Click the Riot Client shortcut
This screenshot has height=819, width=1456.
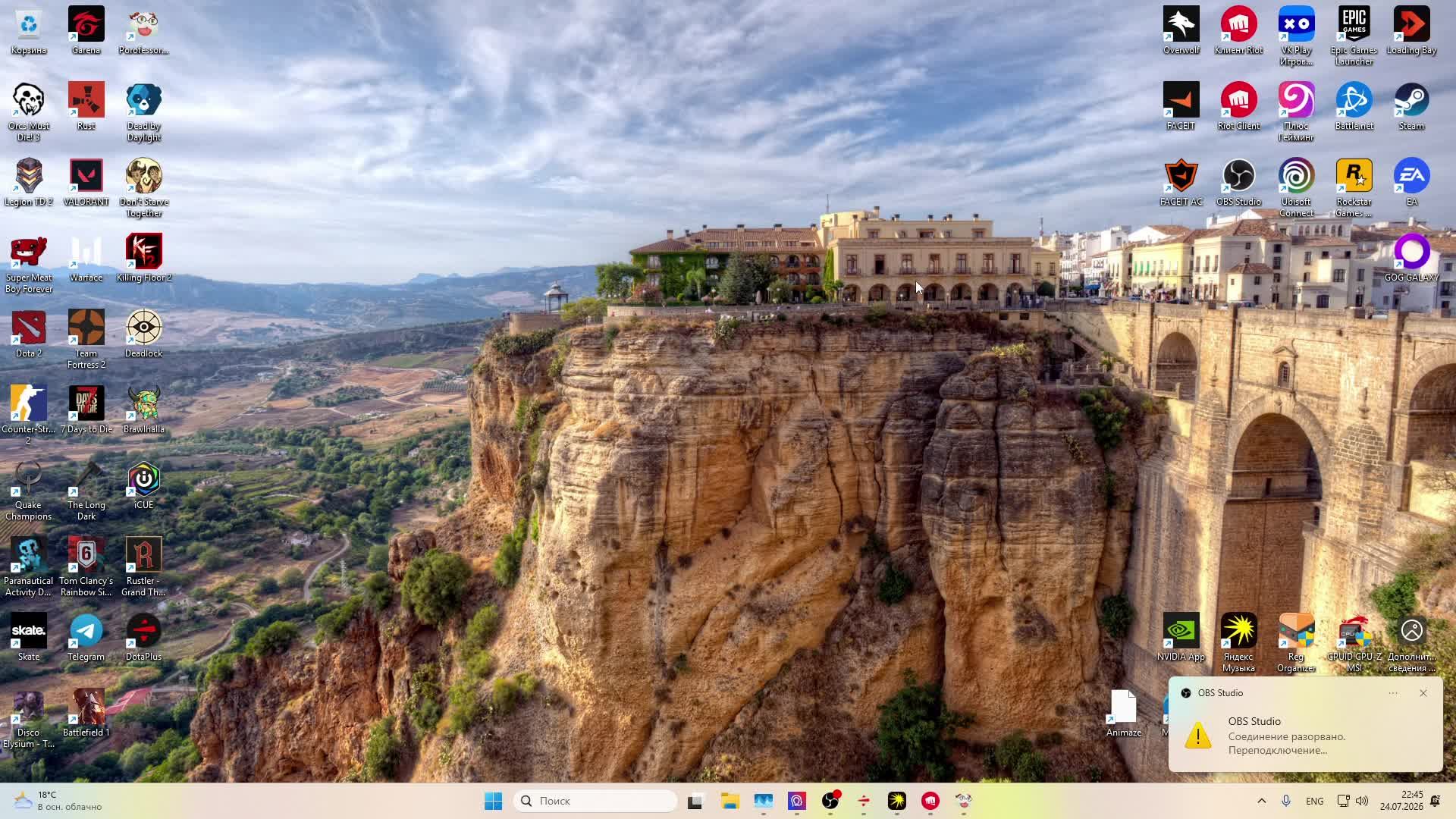click(x=1238, y=107)
